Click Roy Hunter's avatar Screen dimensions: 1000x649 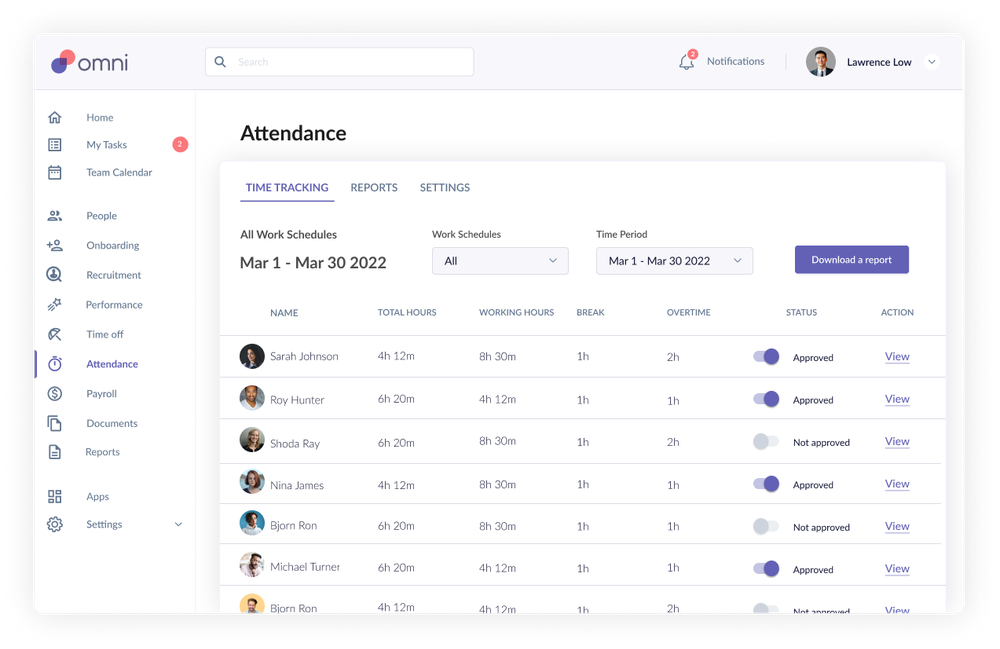[252, 398]
